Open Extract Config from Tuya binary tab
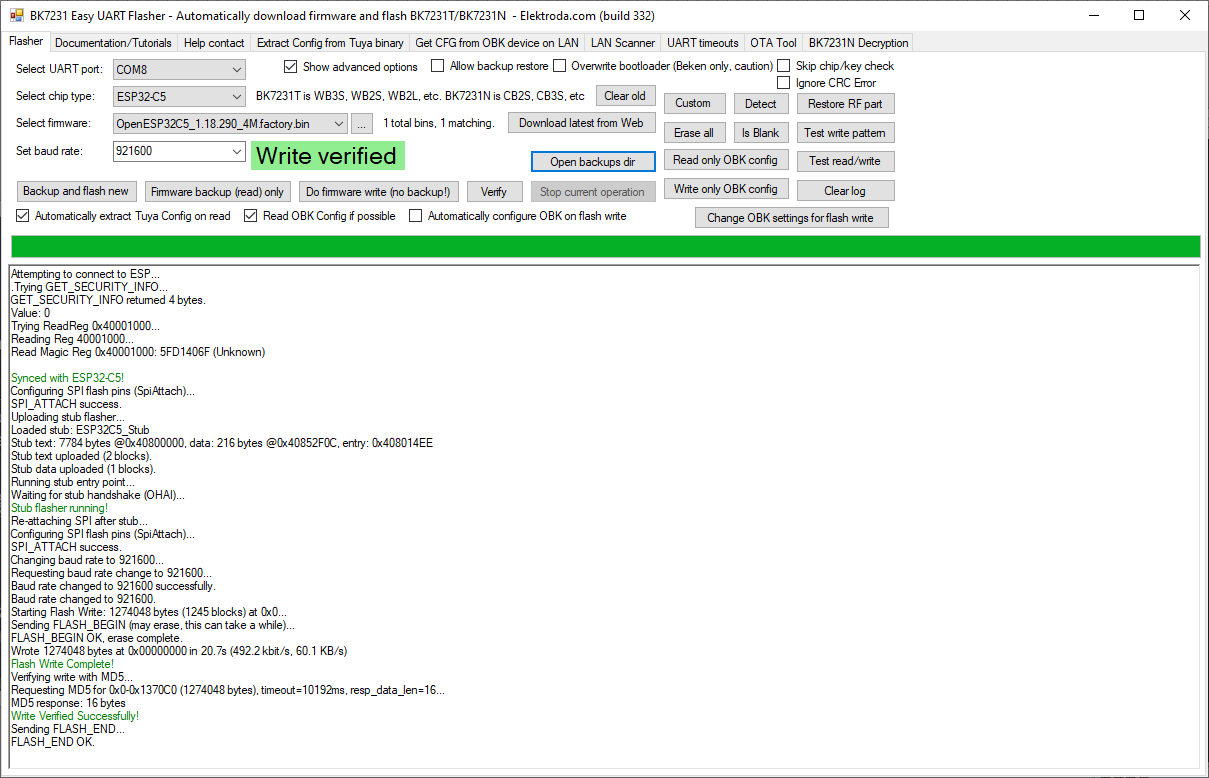 [x=330, y=43]
